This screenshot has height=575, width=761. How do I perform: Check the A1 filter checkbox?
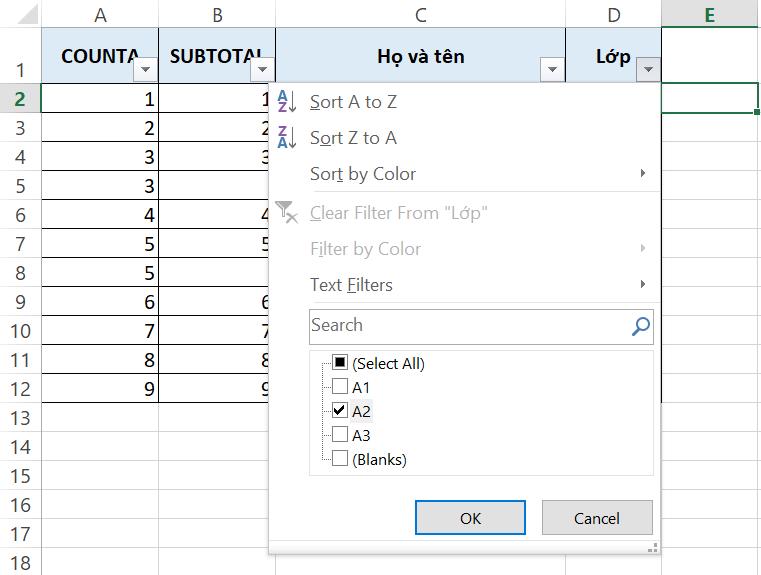tap(340, 386)
